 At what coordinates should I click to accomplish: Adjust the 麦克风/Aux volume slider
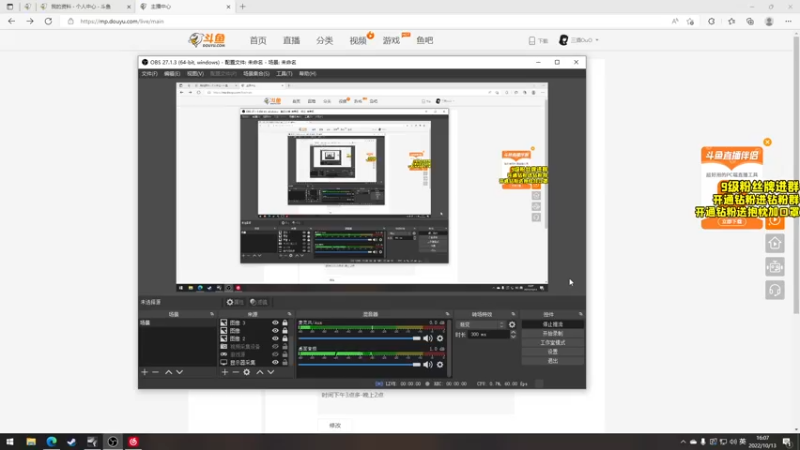[359, 338]
